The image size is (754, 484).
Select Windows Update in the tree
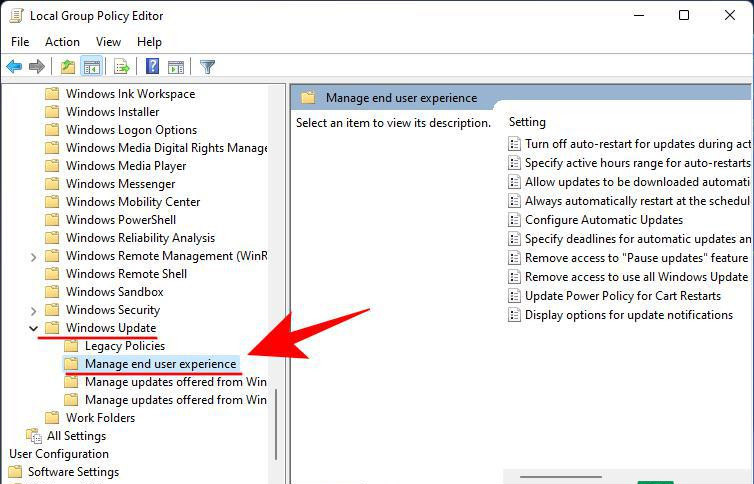[111, 328]
